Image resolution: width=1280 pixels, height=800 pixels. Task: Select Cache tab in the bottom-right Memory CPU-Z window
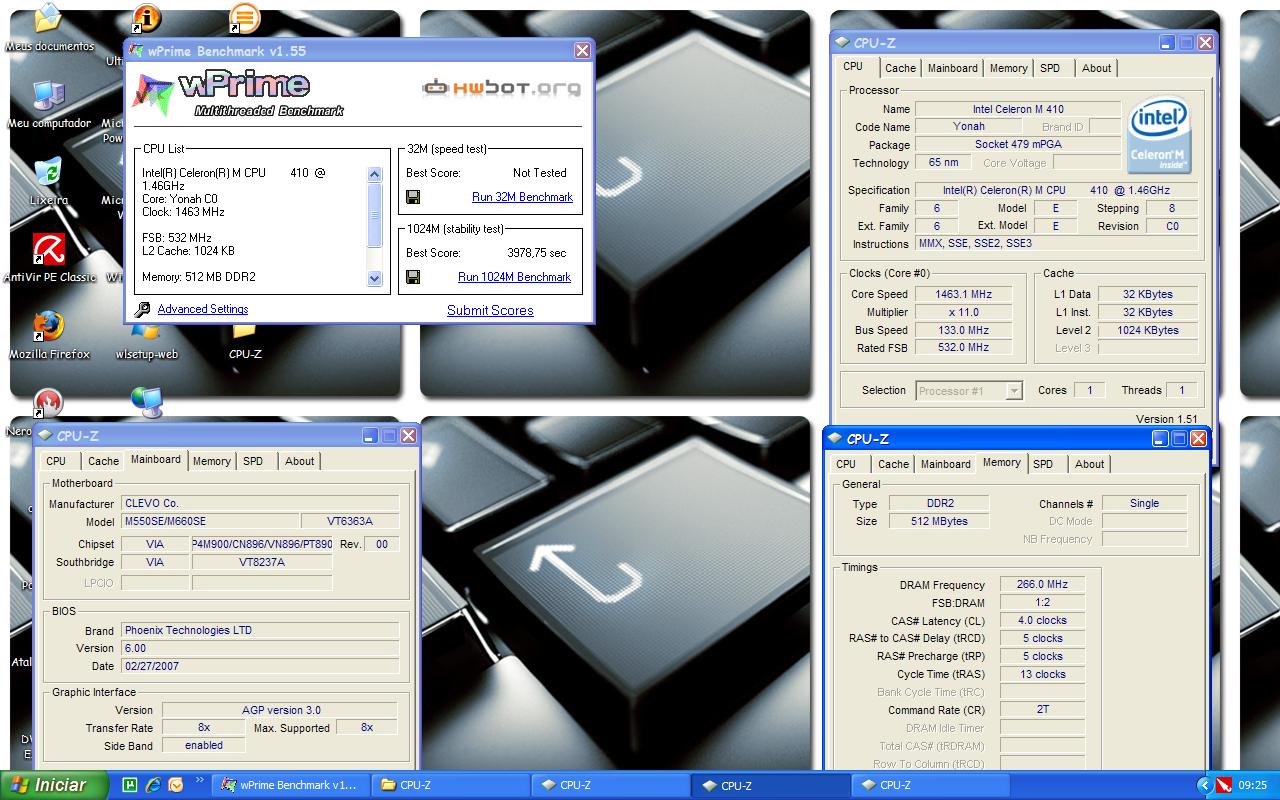click(893, 464)
